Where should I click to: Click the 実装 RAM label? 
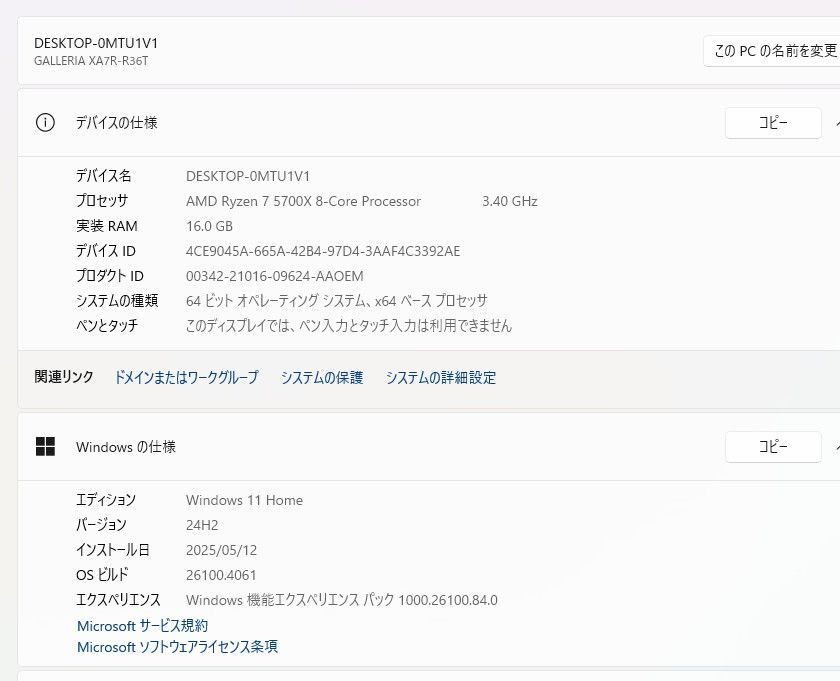[107, 226]
